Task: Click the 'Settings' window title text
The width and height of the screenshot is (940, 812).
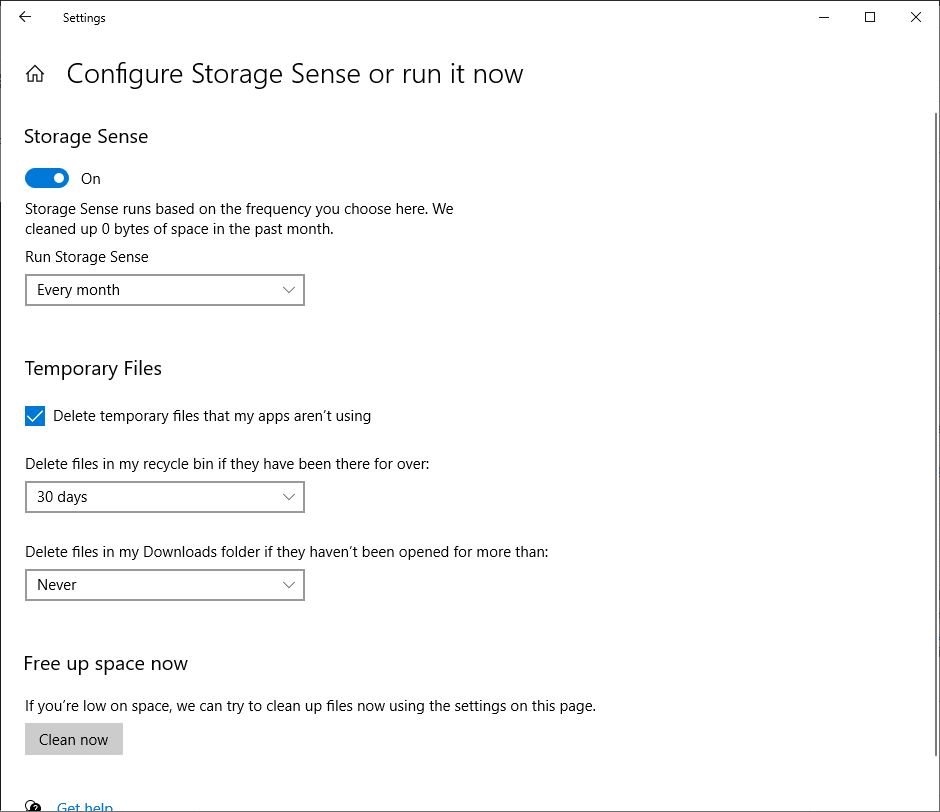Action: pos(84,18)
